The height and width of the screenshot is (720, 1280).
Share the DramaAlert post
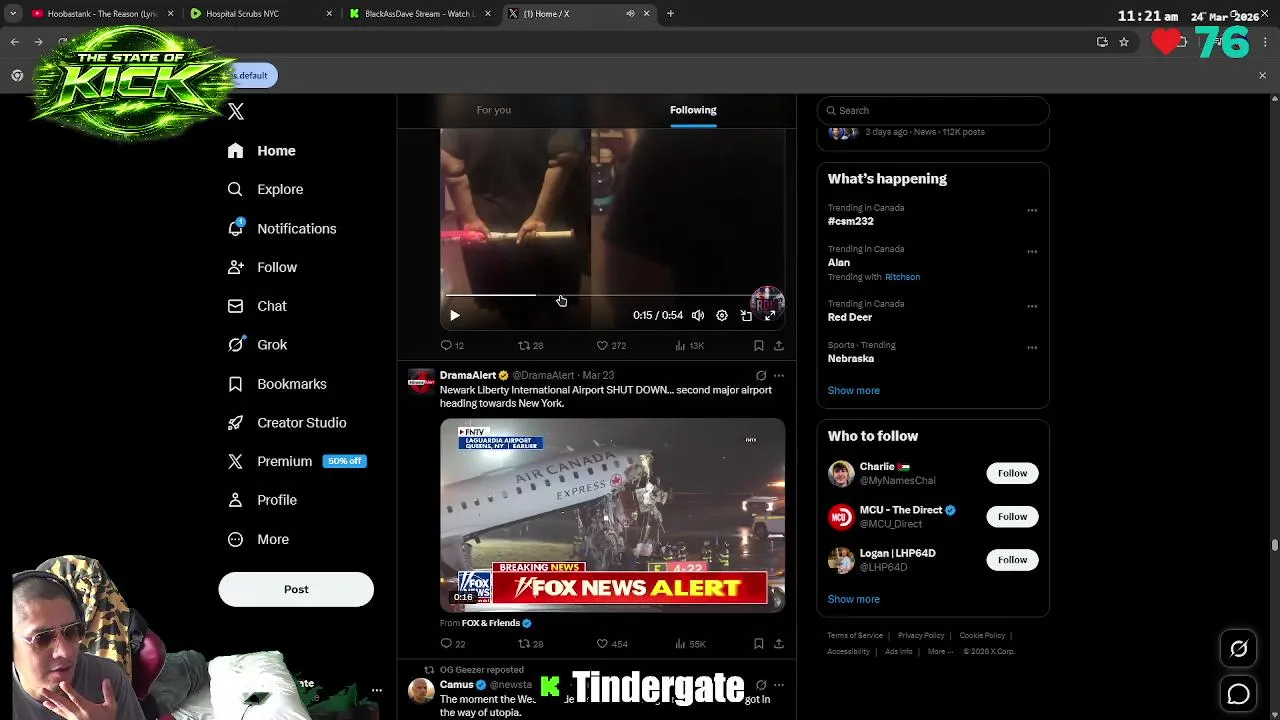coord(779,644)
